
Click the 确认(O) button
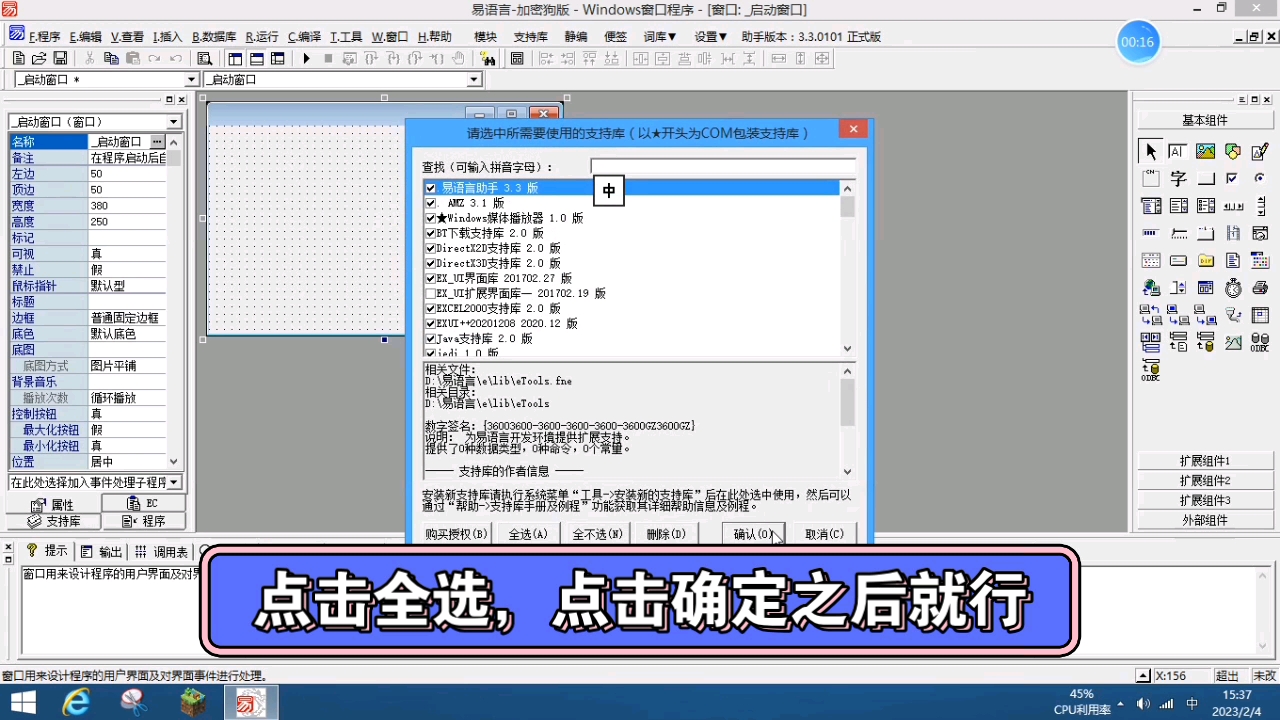click(753, 534)
